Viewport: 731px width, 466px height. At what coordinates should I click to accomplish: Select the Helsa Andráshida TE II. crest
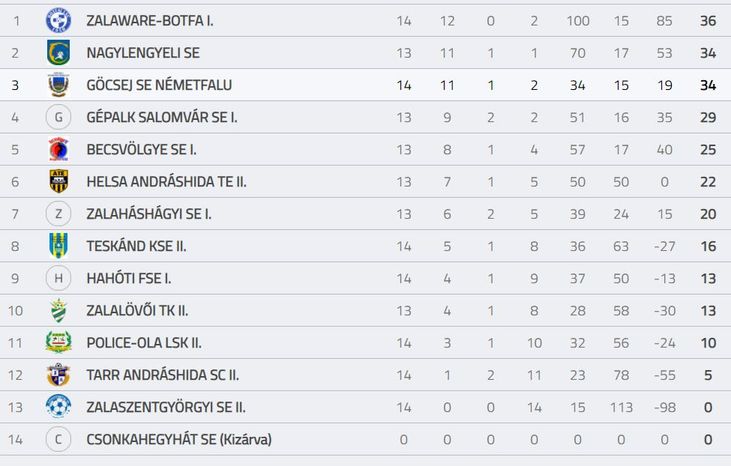point(58,181)
